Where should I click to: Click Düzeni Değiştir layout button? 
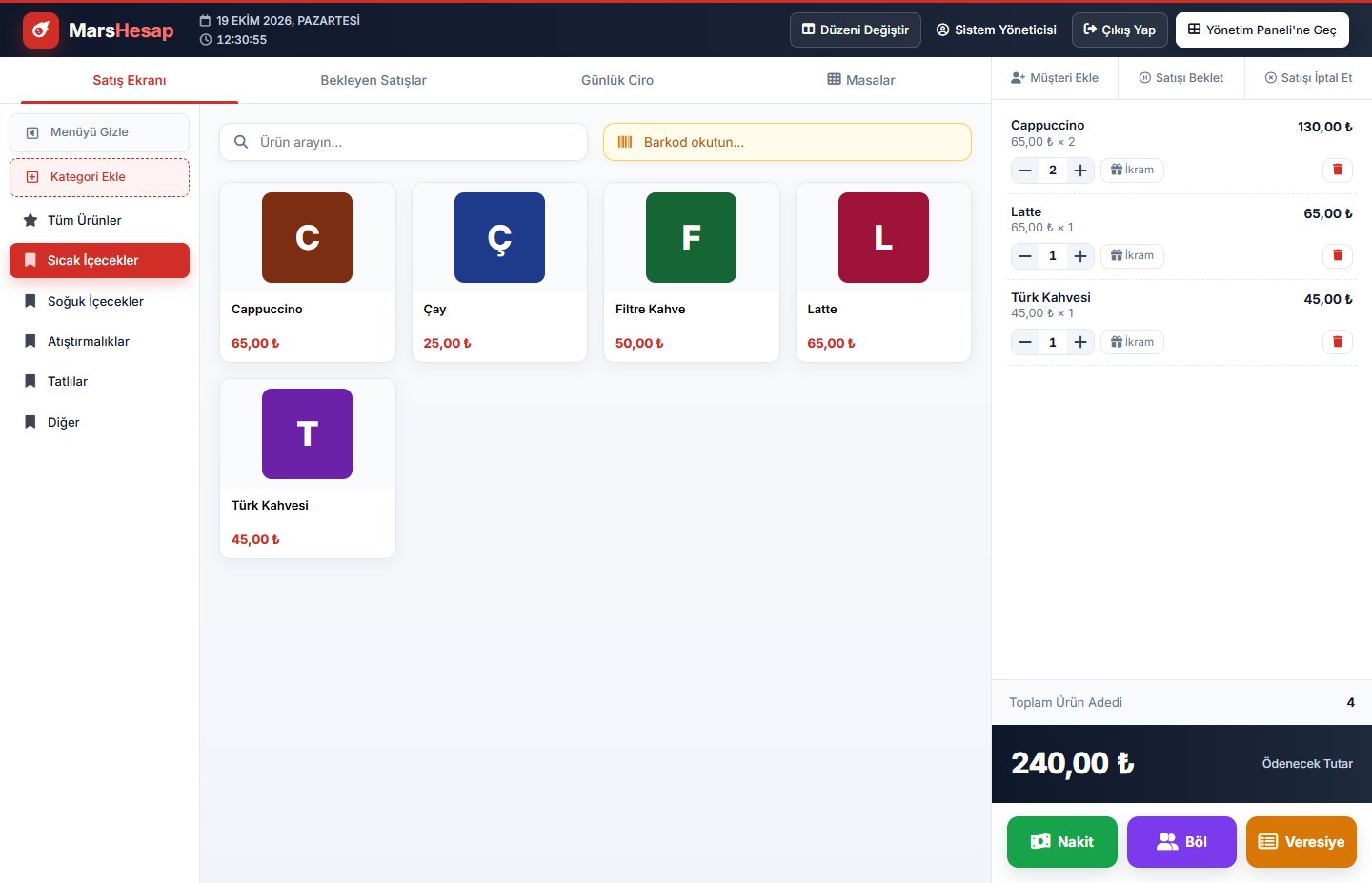point(856,30)
